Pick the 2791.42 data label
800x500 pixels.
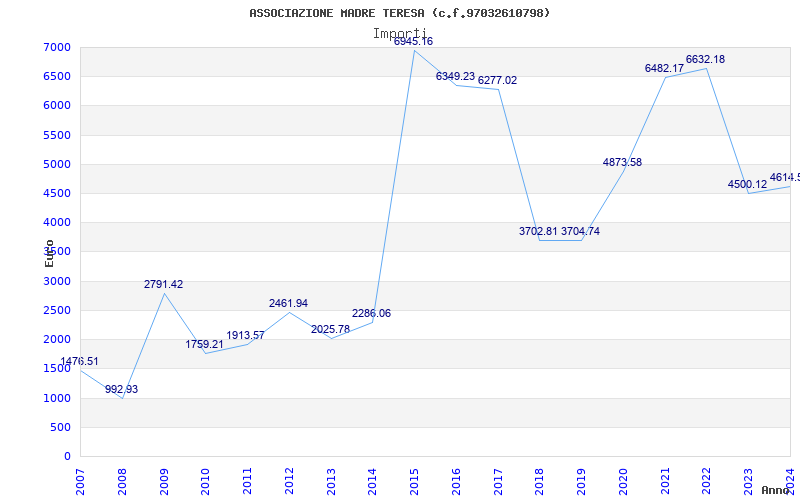[x=163, y=285]
